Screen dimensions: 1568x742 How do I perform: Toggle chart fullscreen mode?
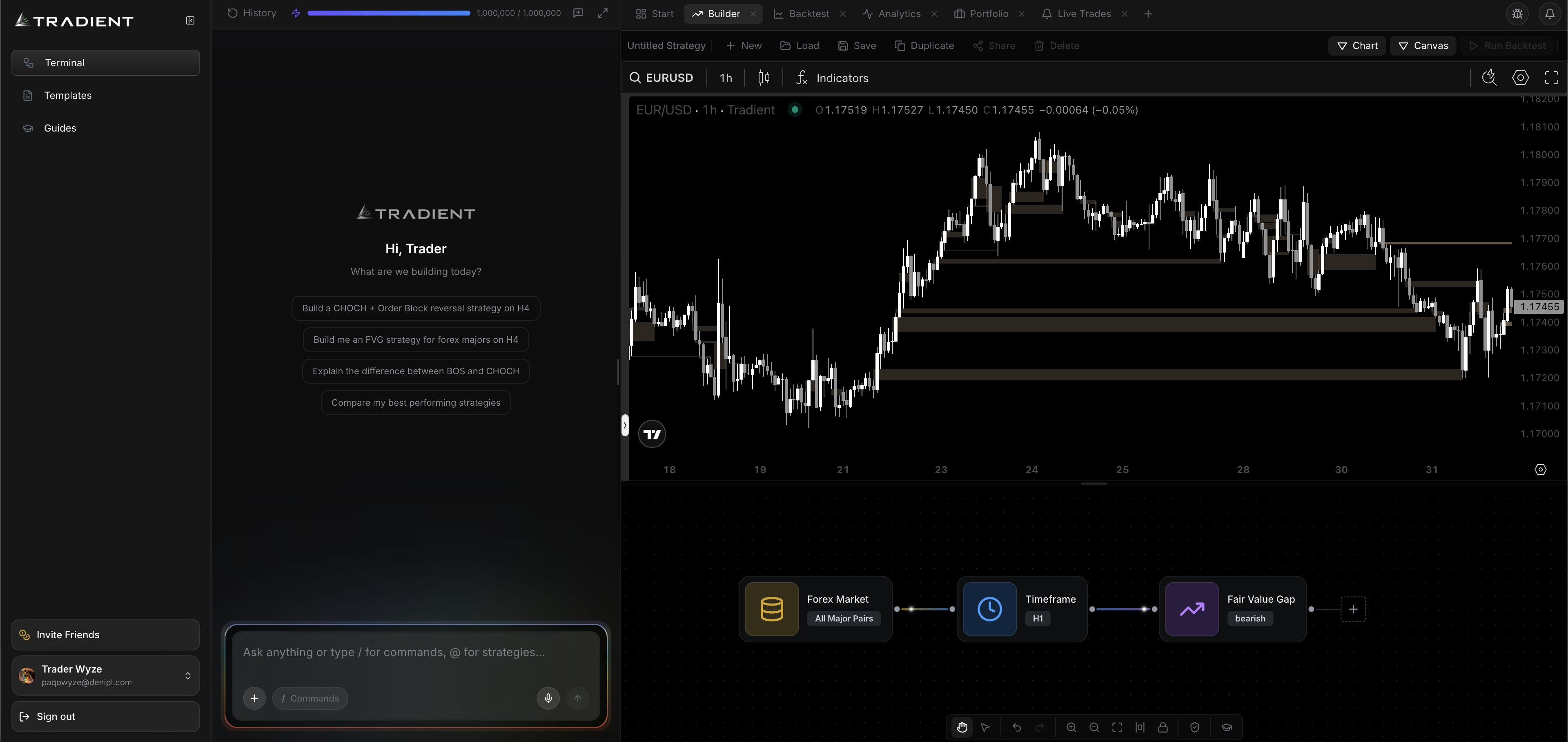pos(1552,77)
